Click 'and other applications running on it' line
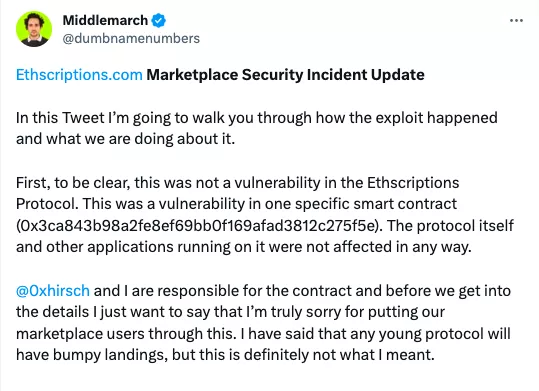Viewport: 539px width, 391px height. click(x=244, y=247)
